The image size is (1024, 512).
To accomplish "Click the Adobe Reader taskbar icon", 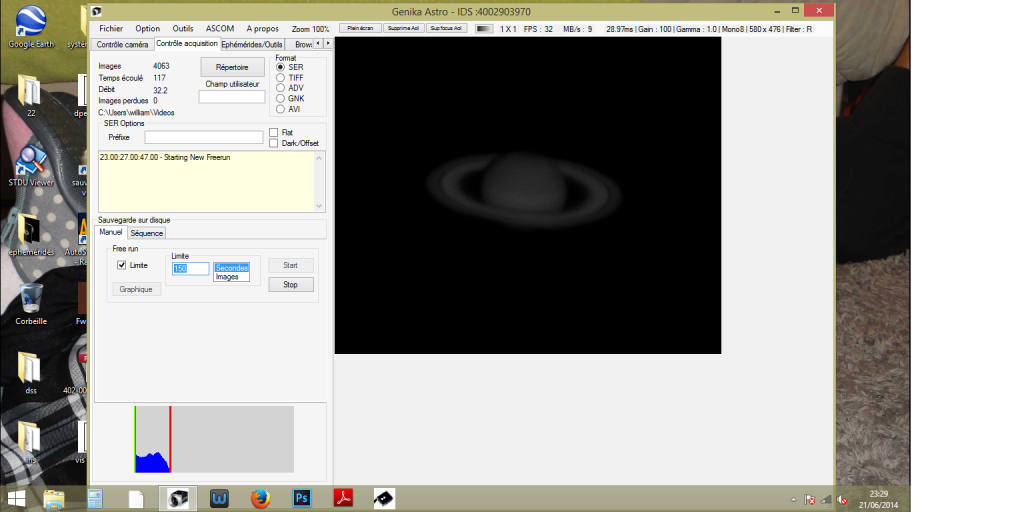I will tap(343, 498).
